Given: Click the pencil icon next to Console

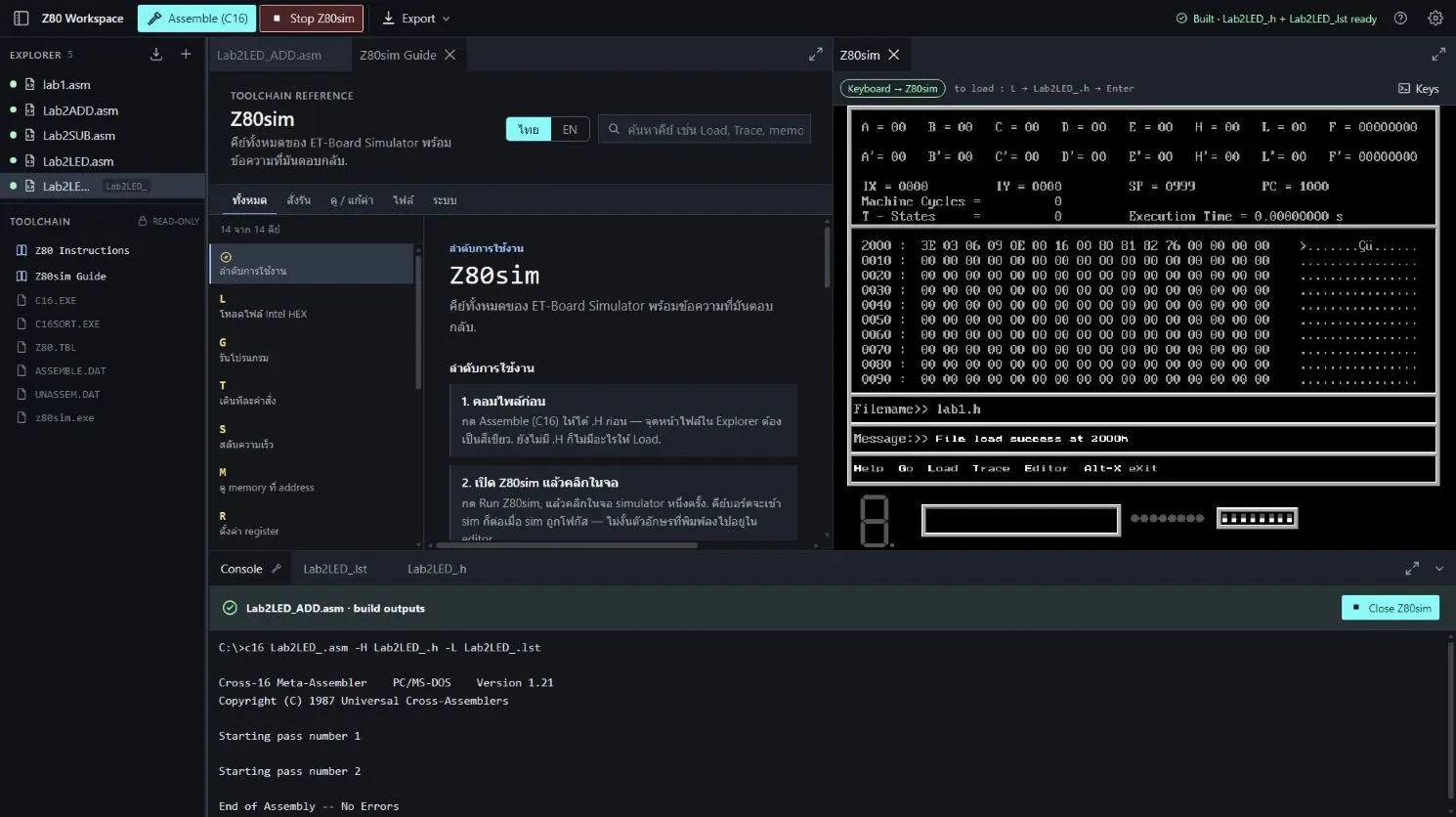Looking at the screenshot, I should pos(277,569).
